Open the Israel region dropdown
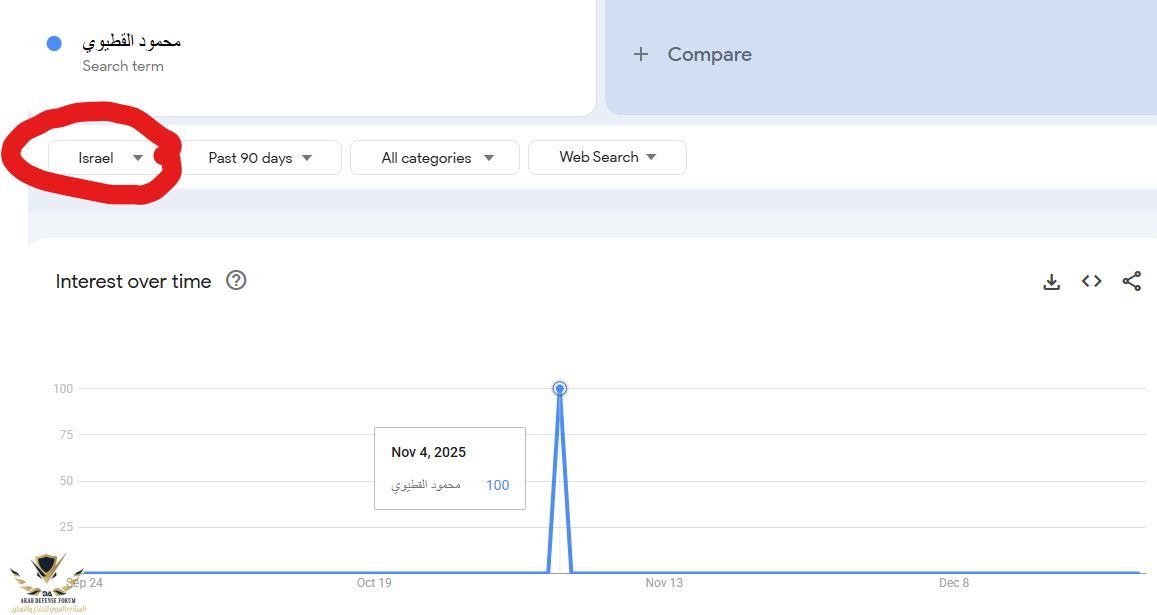This screenshot has width=1157, height=615. tap(110, 158)
